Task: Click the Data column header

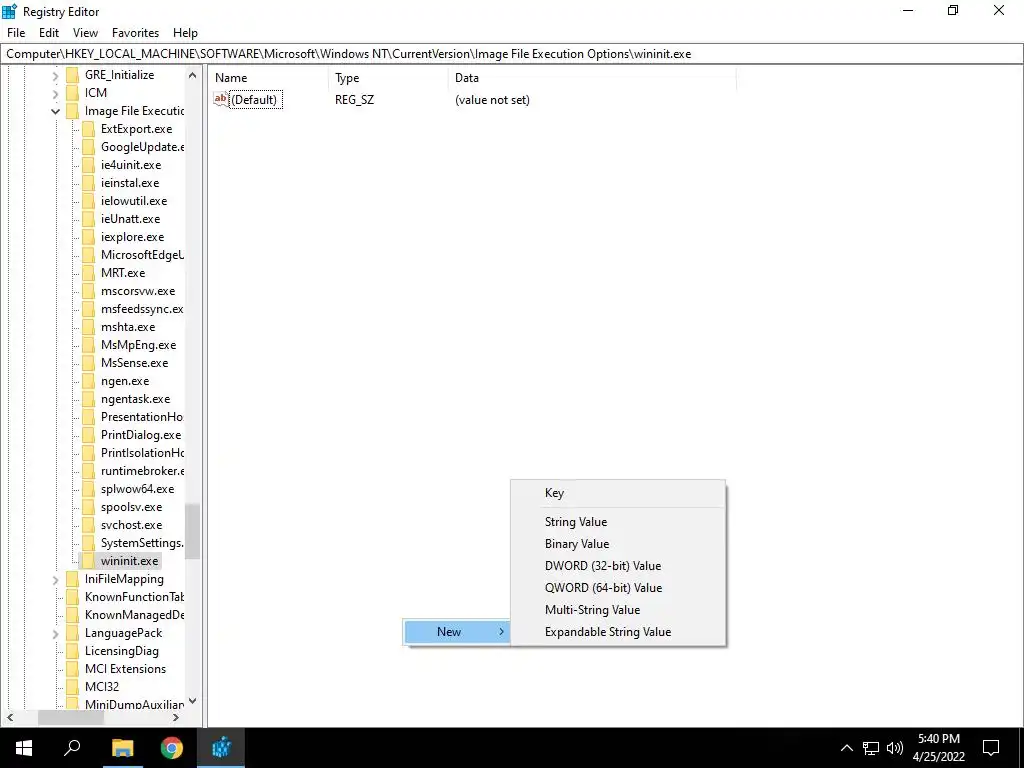Action: click(x=592, y=78)
